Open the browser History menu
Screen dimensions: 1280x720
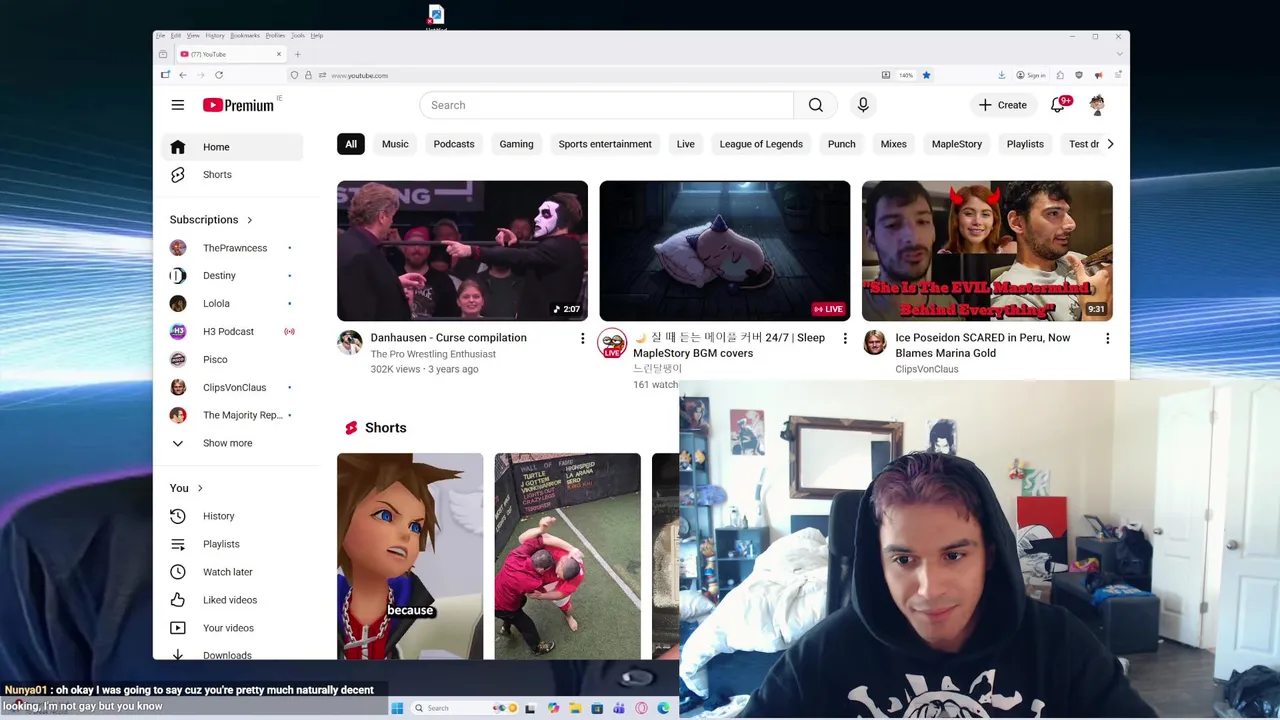215,36
